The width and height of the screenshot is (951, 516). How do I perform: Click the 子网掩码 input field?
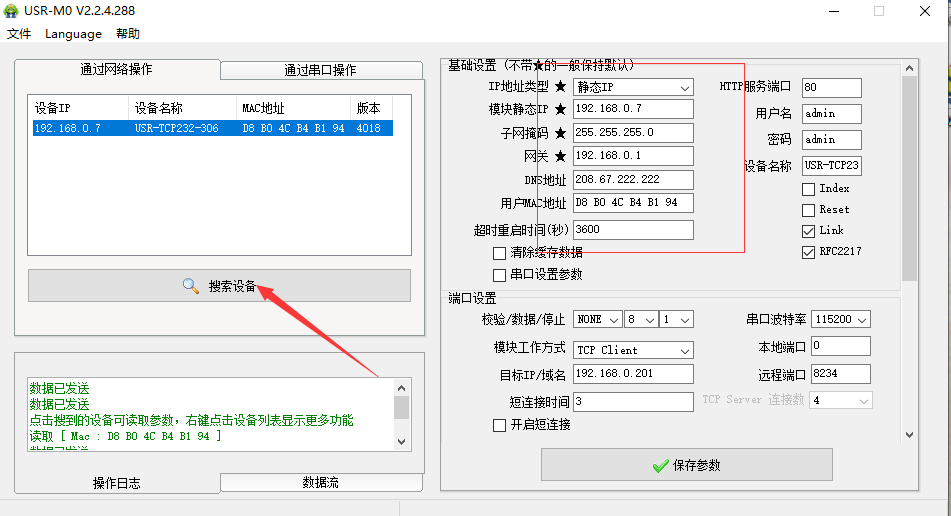point(633,133)
